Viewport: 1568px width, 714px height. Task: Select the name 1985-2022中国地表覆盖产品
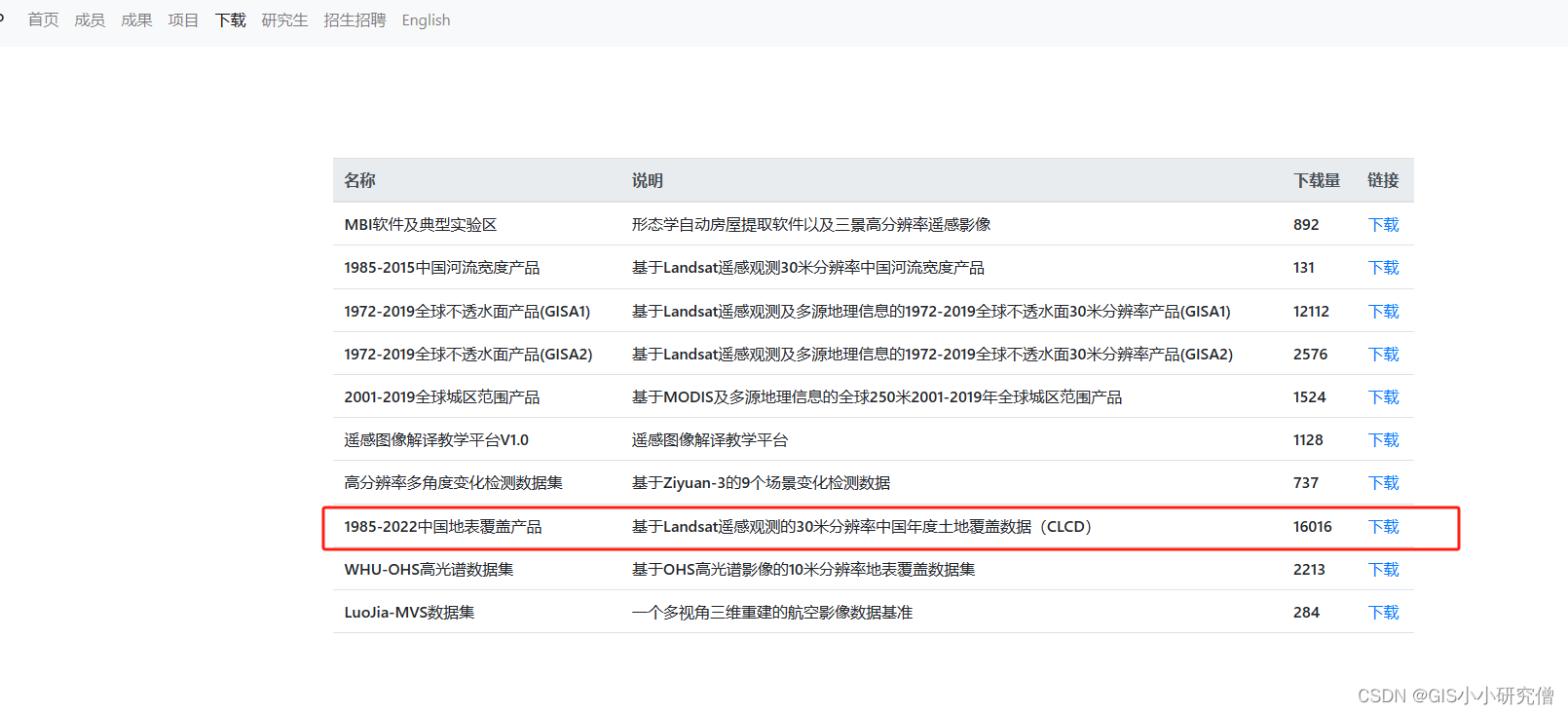coord(443,527)
